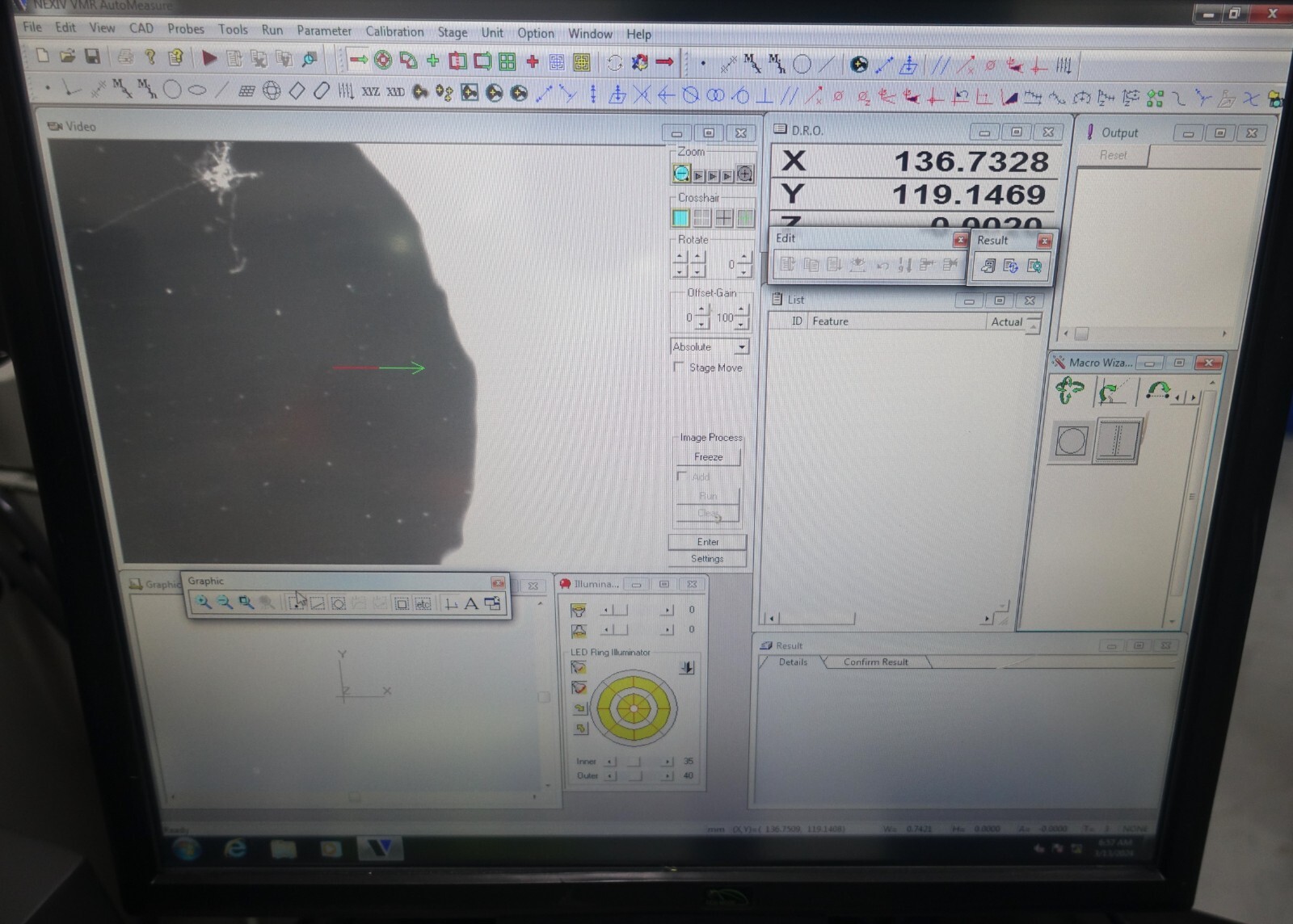1293x924 pixels.
Task: Click the Enter button below Image Process
Action: [707, 542]
